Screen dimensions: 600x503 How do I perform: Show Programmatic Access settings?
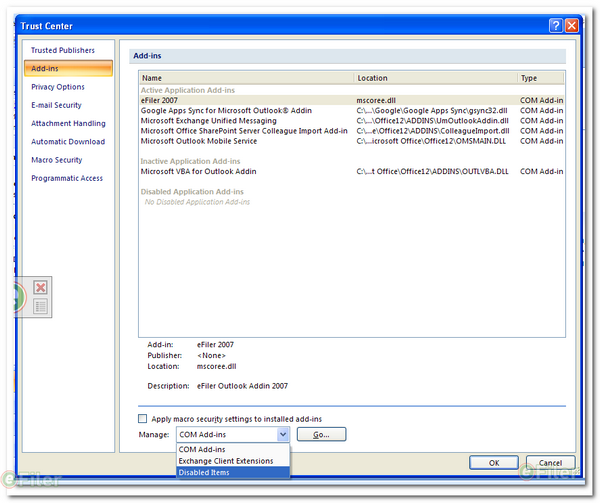tap(67, 178)
